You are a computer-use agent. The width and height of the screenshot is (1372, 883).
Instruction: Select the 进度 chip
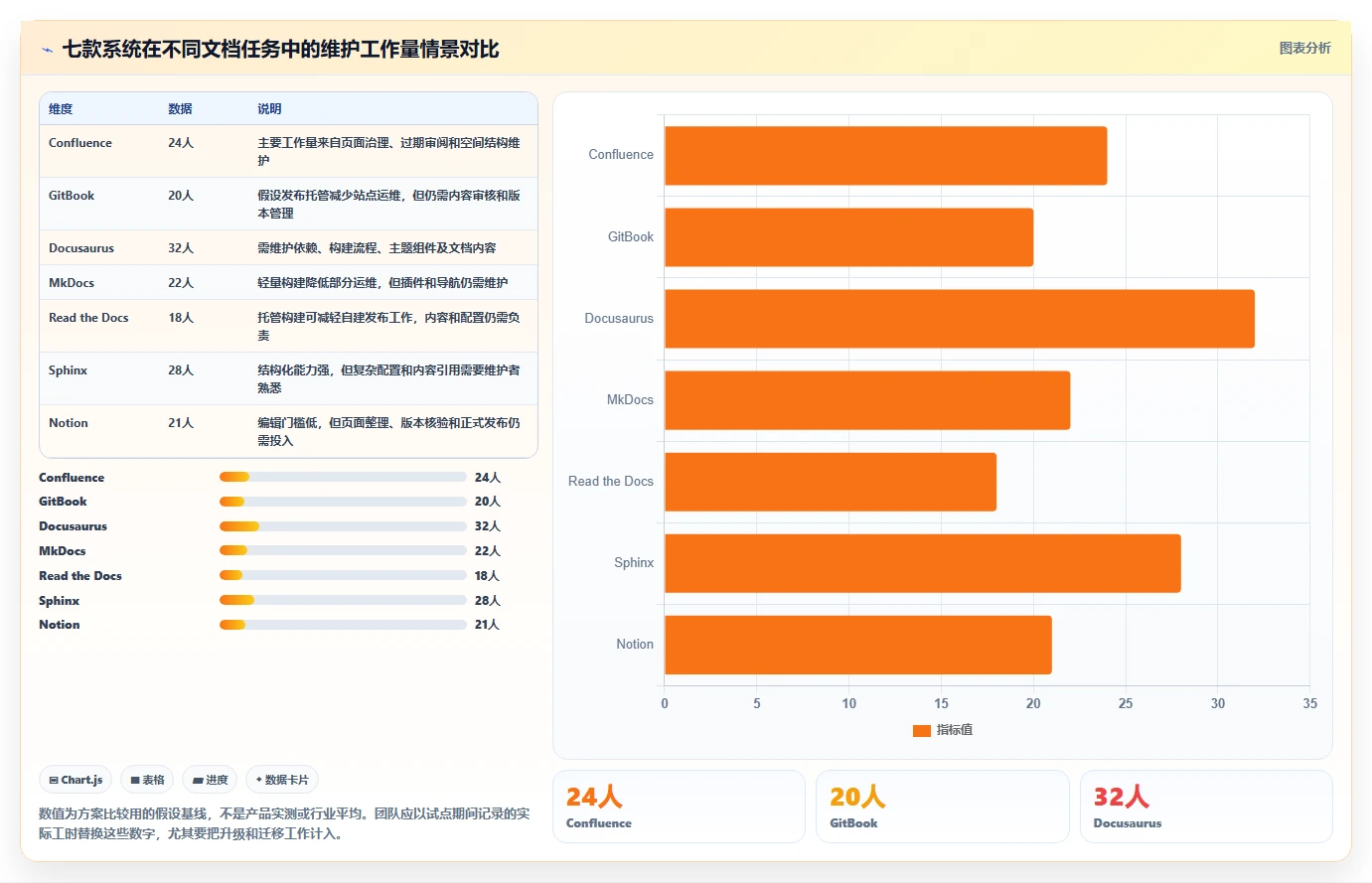click(210, 780)
